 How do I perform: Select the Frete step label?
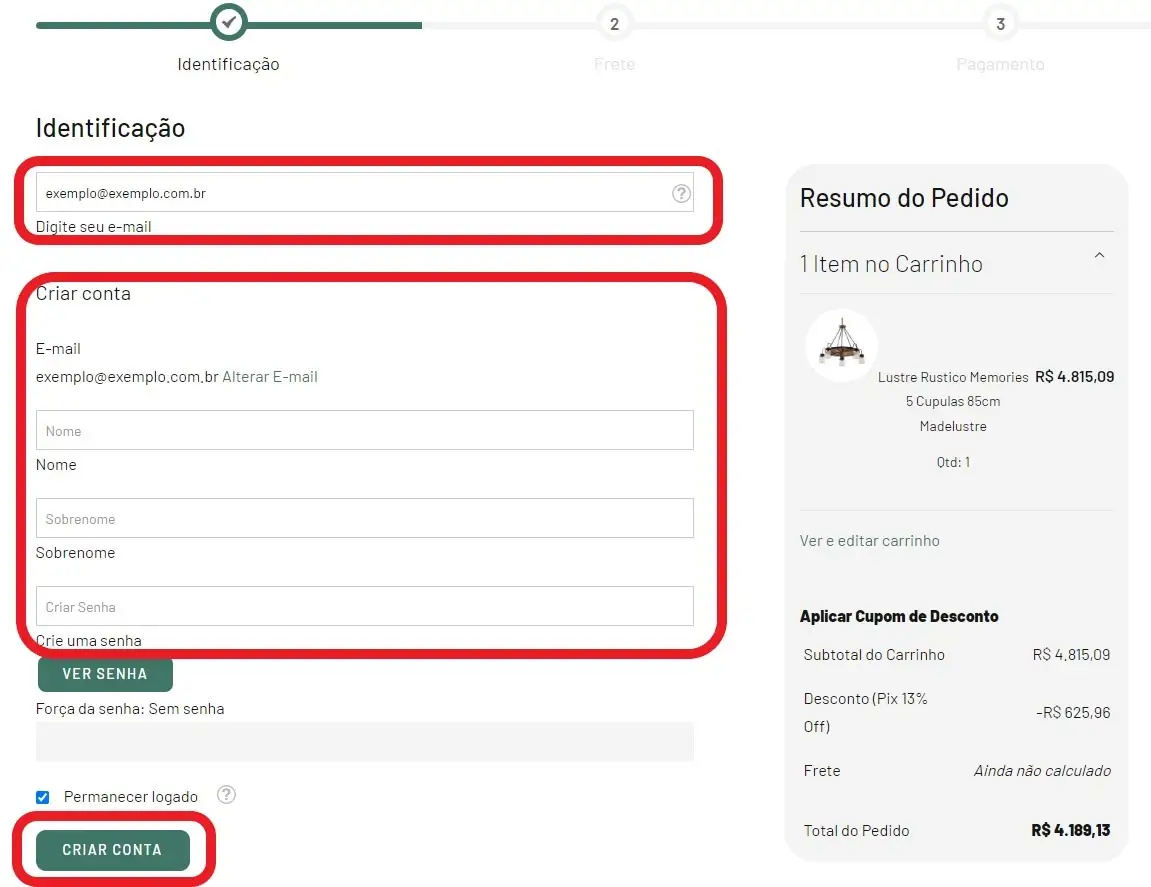click(614, 64)
